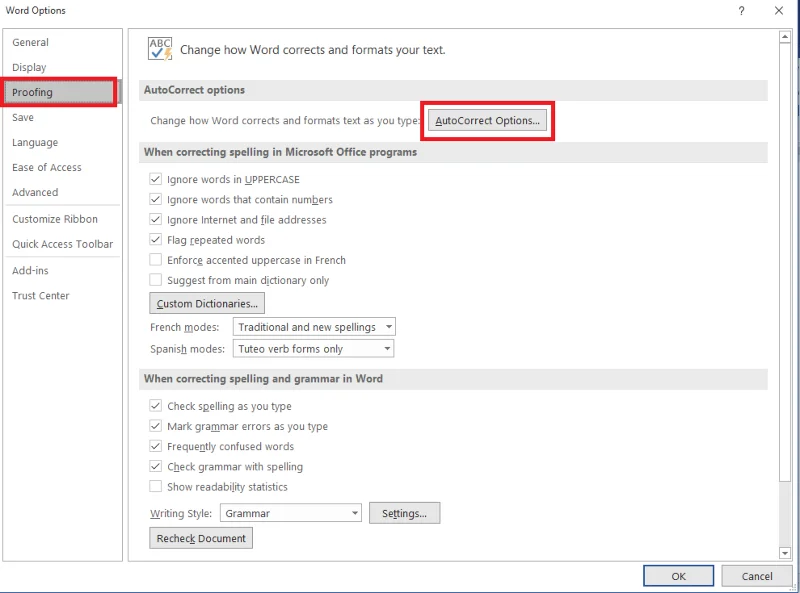This screenshot has height=593, width=800.
Task: Click the Recheck Document button
Action: [201, 538]
